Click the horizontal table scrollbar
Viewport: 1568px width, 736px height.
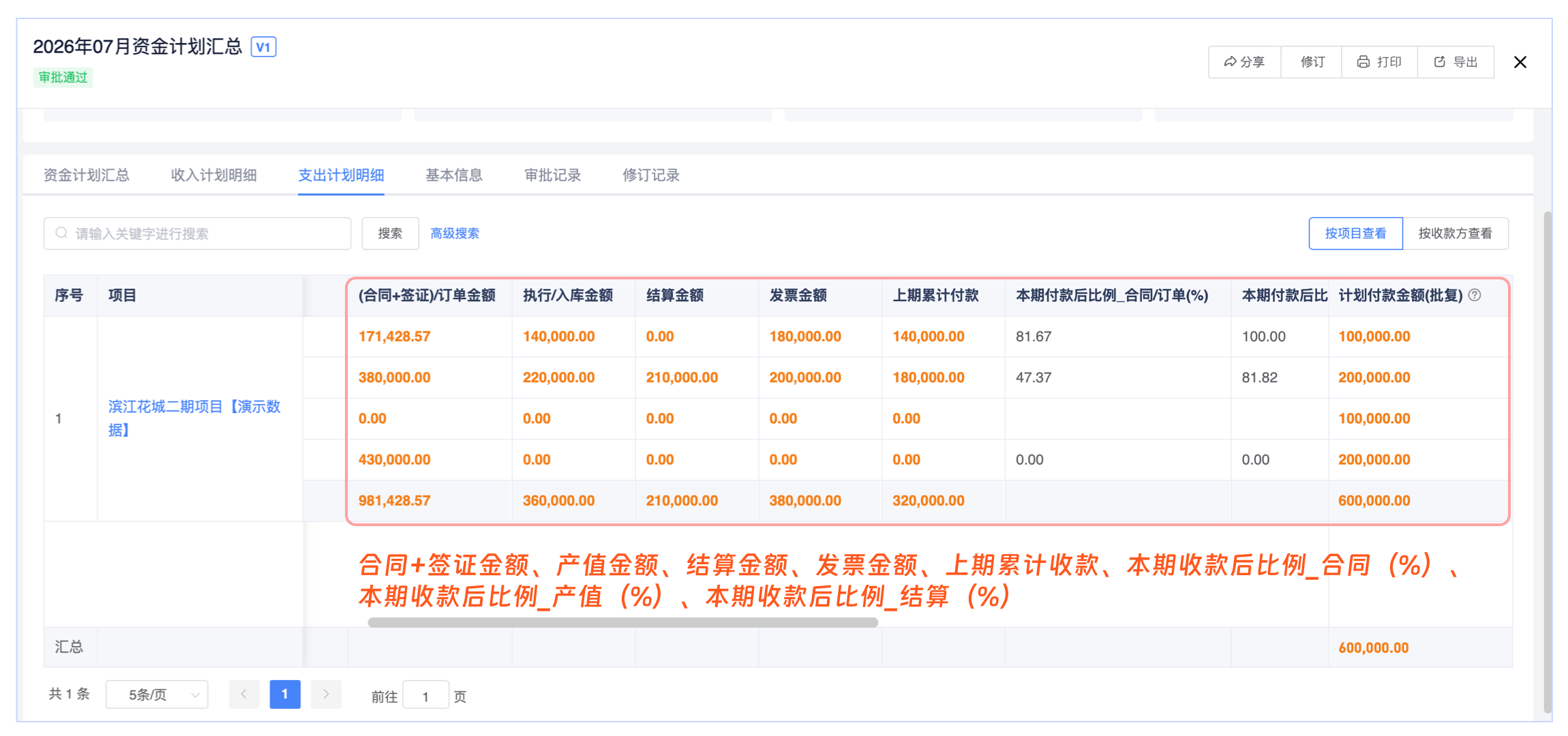[x=622, y=622]
